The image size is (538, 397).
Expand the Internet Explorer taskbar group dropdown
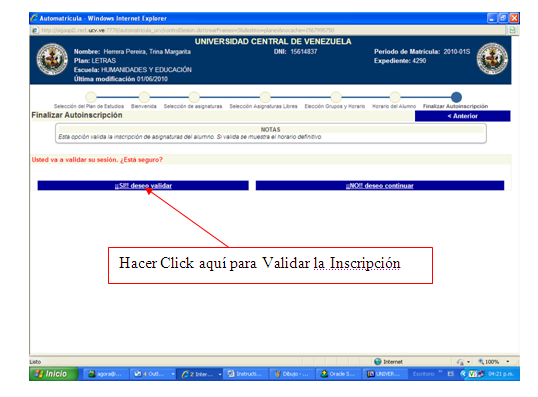(x=220, y=374)
